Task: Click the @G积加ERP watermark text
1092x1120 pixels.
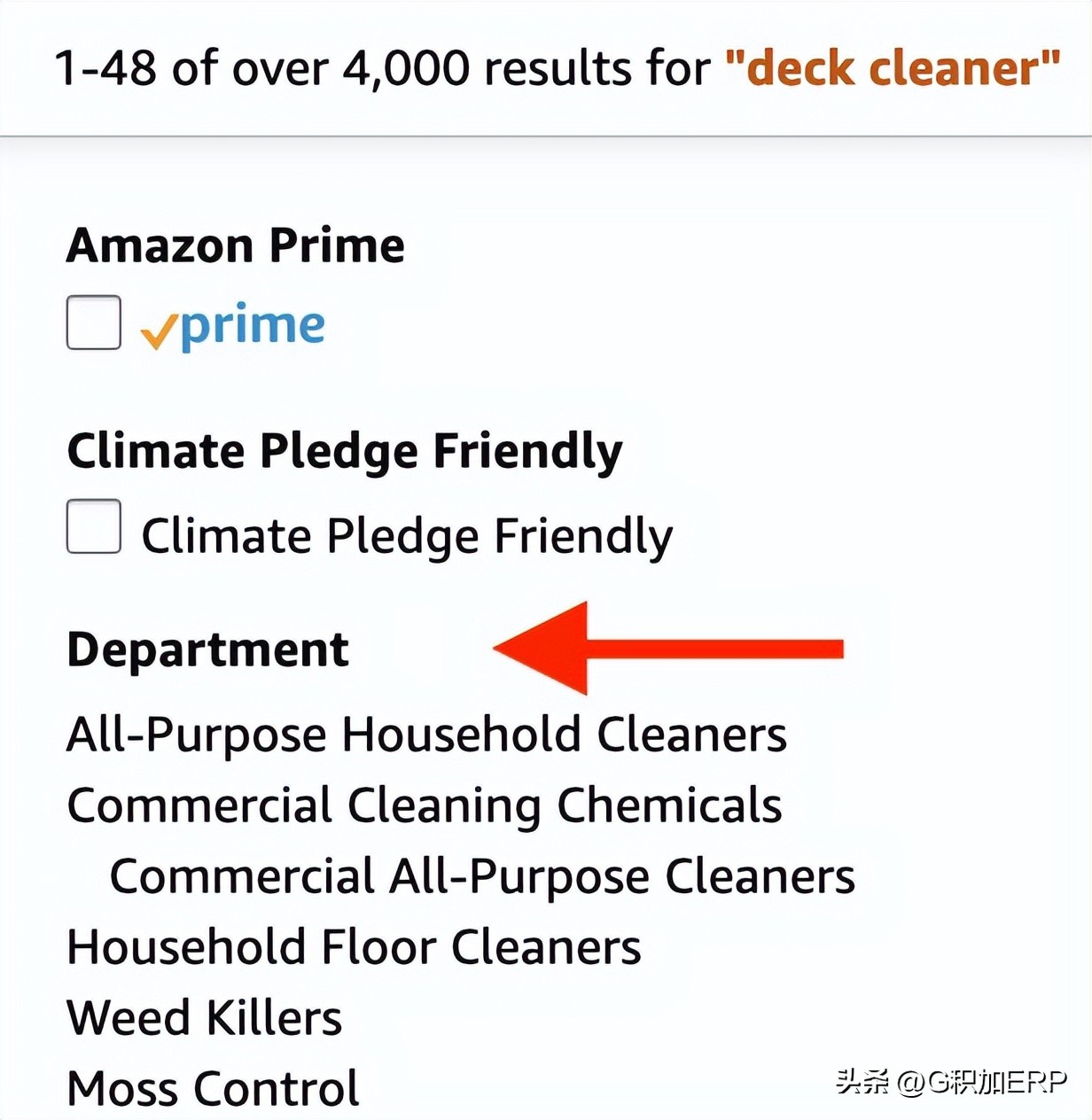Action: tap(982, 1082)
